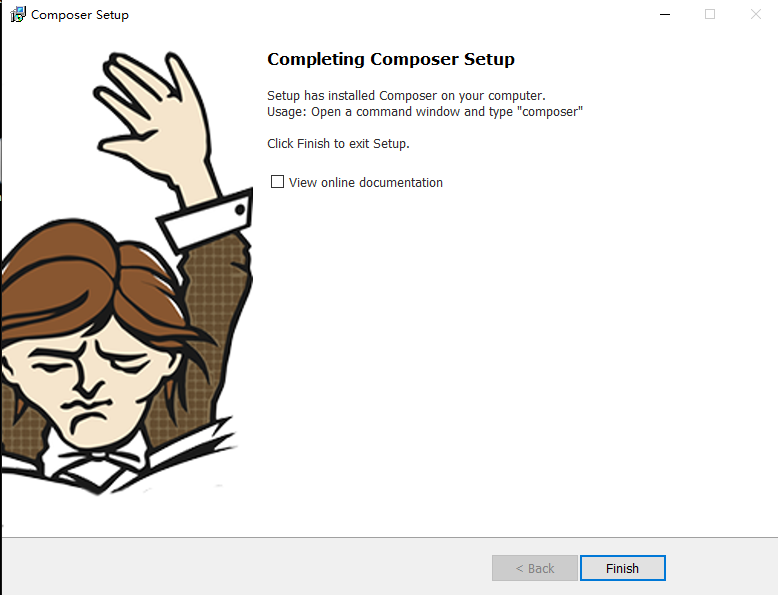The width and height of the screenshot is (778, 595).
Task: Select the 'Completing Composer Setup' heading
Action: point(390,59)
